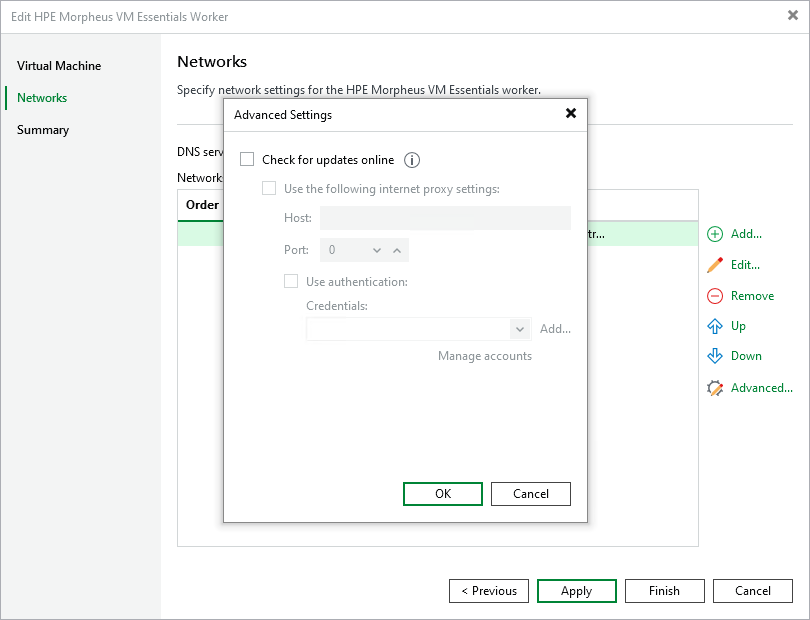Screen dimensions: 810x620
Task: Enable the internet proxy settings checkbox
Action: pos(269,188)
